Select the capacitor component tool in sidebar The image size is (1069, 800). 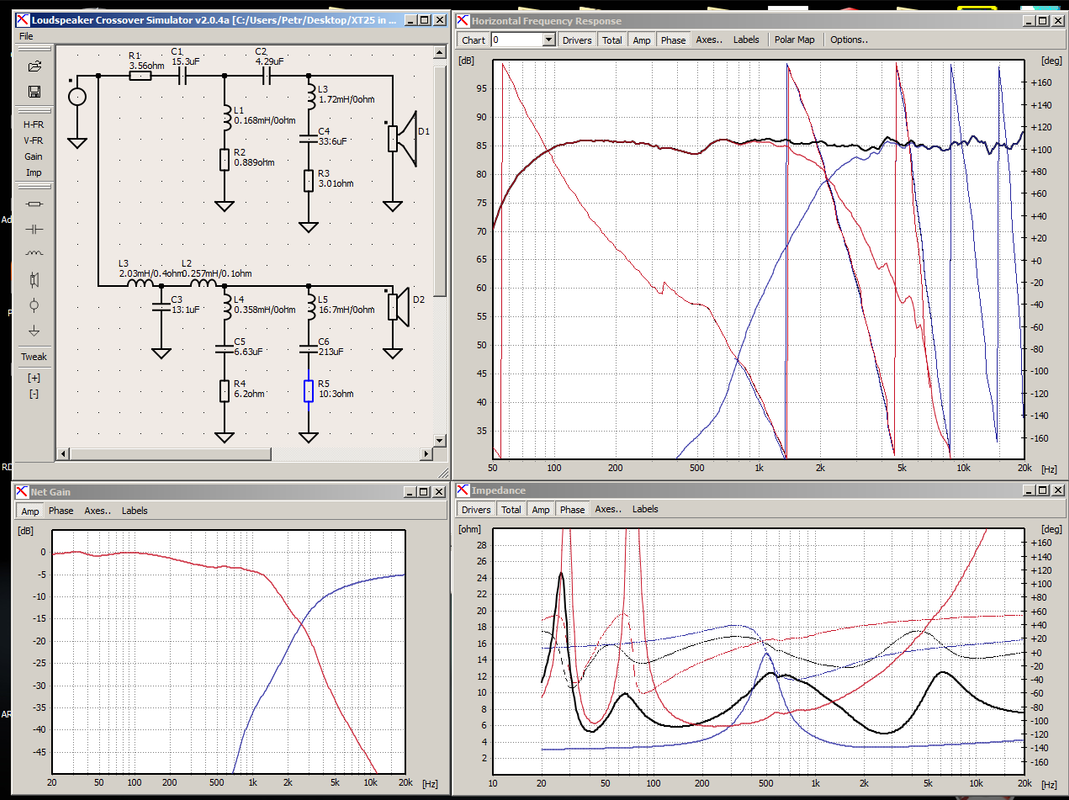click(x=34, y=229)
